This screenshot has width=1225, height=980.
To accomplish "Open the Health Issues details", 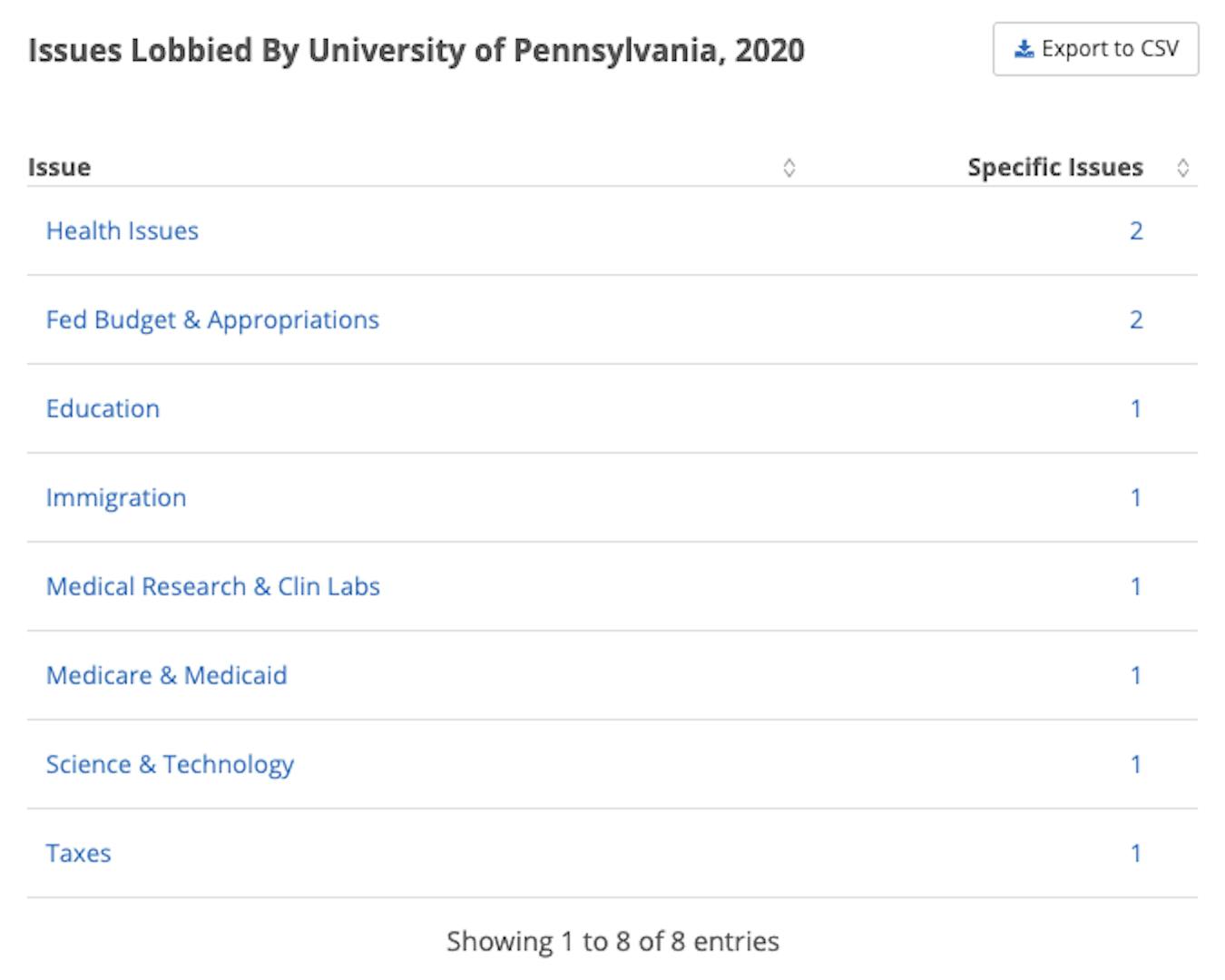I will (x=122, y=231).
